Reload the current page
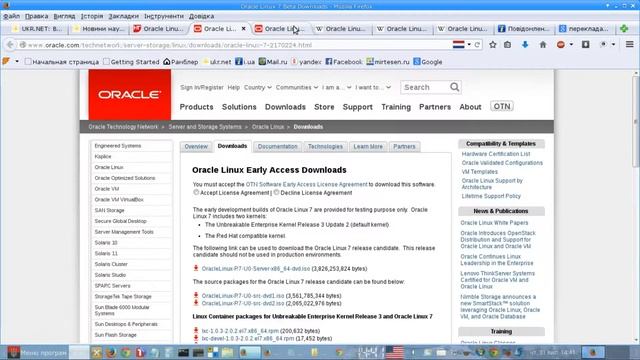 coord(477,44)
